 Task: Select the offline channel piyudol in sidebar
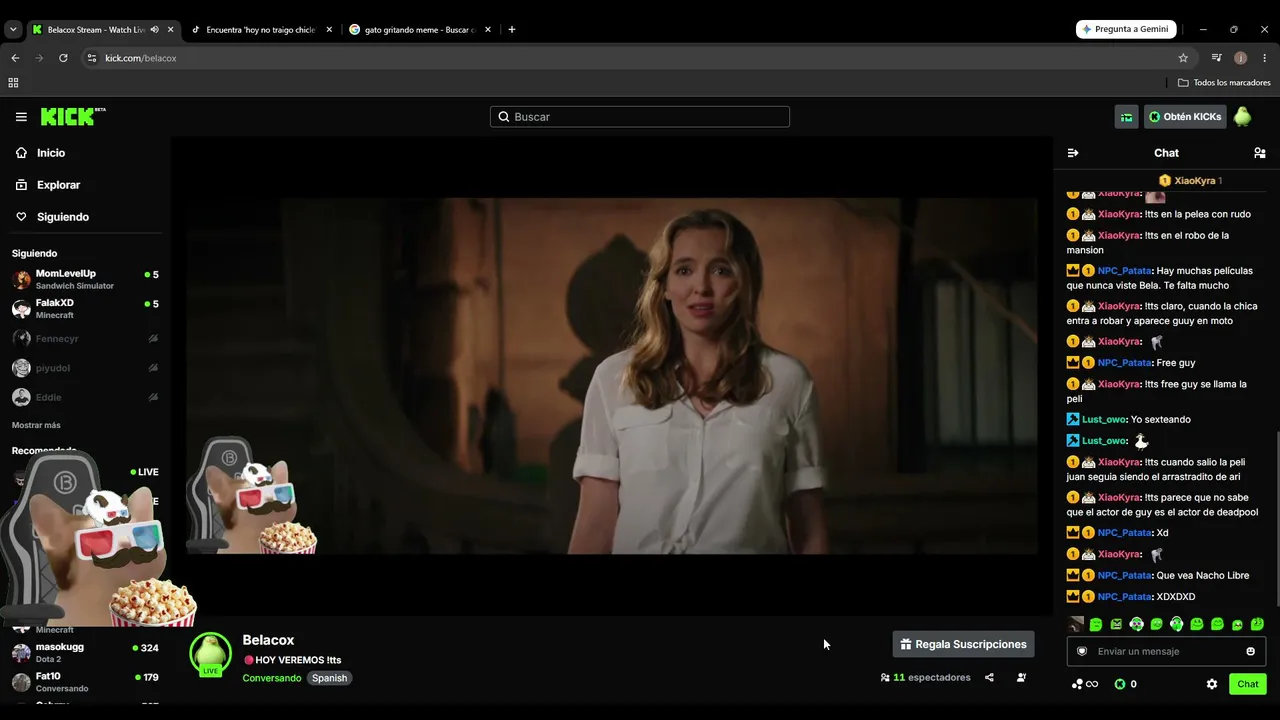click(x=85, y=368)
